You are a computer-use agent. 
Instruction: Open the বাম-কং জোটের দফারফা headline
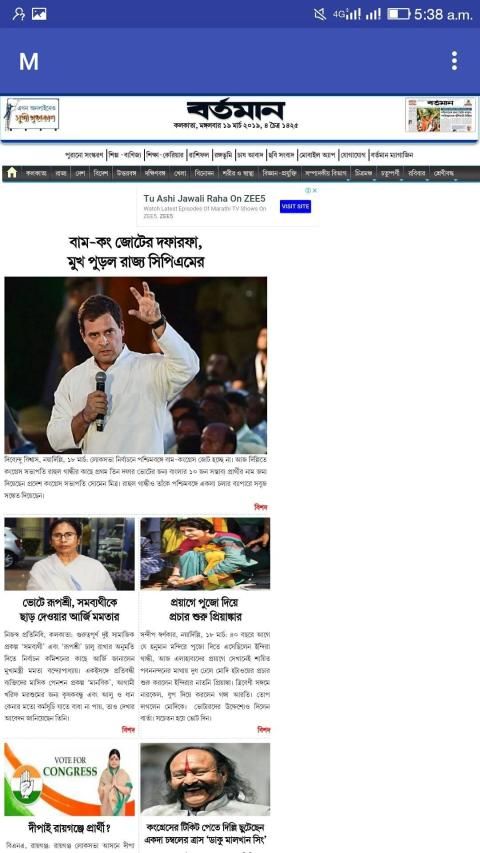(x=136, y=251)
